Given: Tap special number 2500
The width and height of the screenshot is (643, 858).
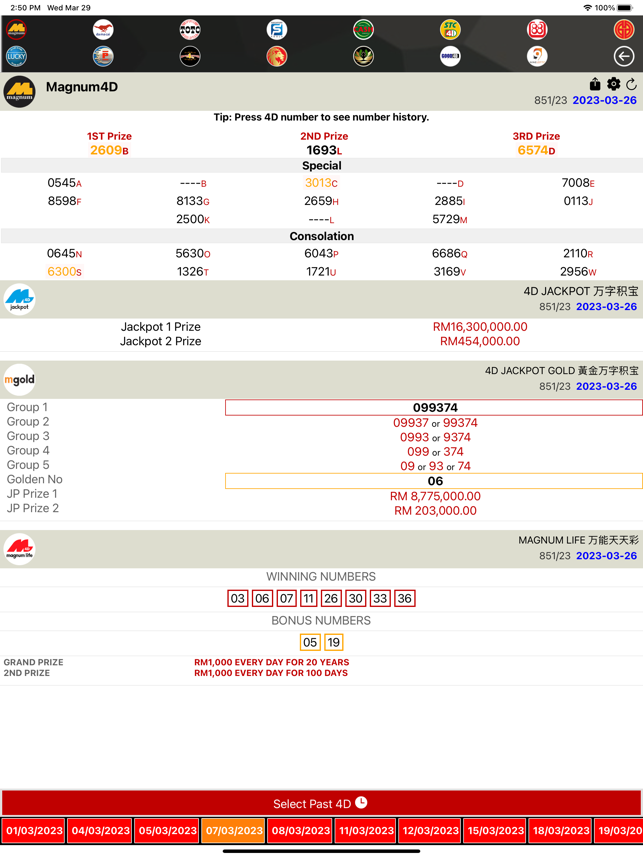Looking at the screenshot, I should coord(193,219).
